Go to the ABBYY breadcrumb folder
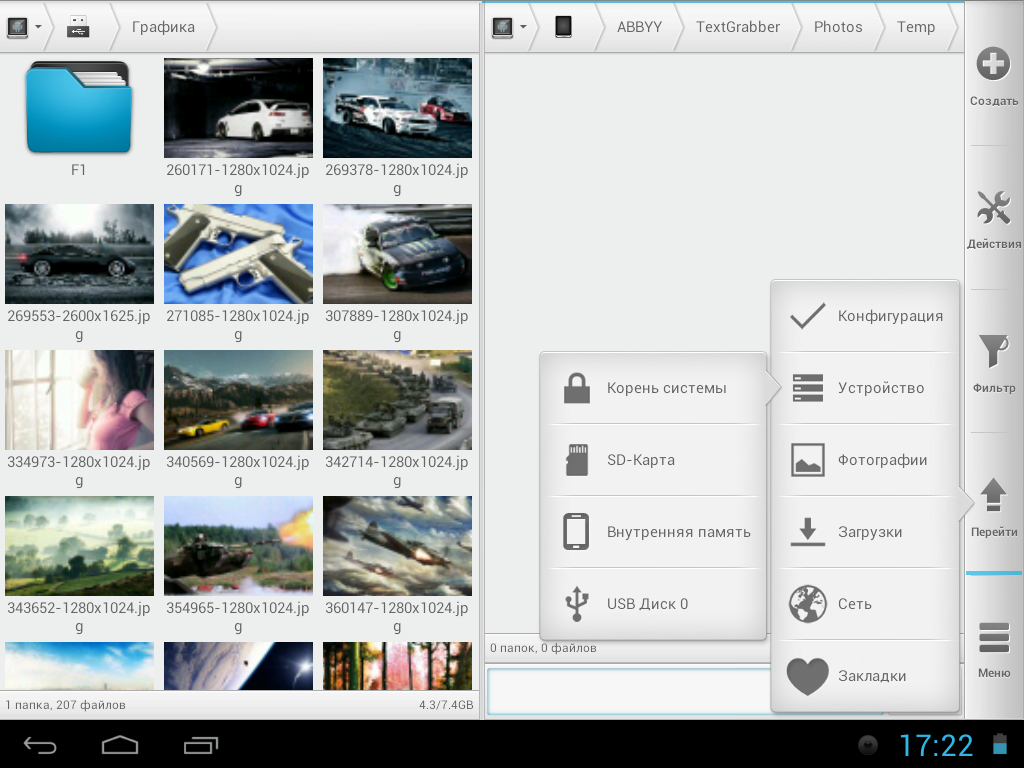Viewport: 1024px width, 768px height. pyautogui.click(x=639, y=27)
